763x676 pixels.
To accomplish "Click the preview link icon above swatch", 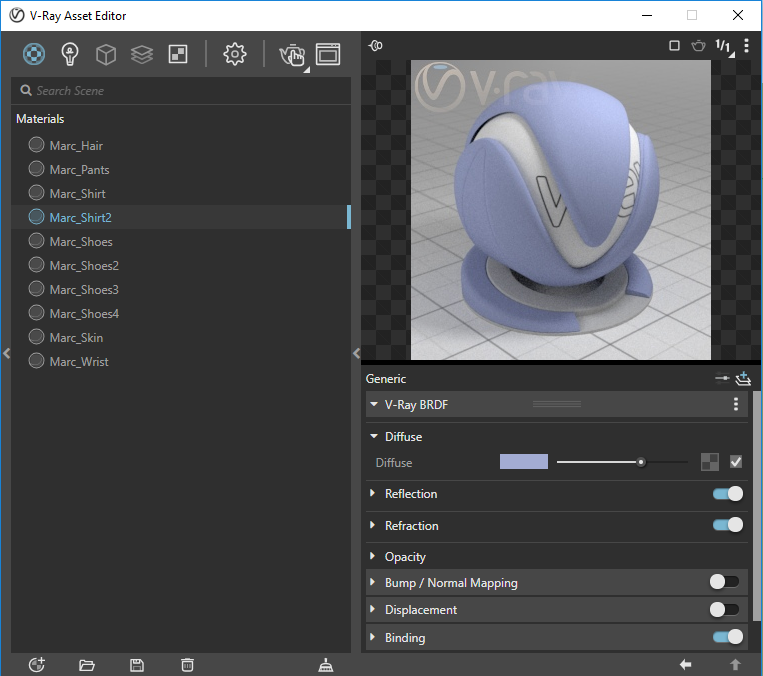I will (x=376, y=46).
